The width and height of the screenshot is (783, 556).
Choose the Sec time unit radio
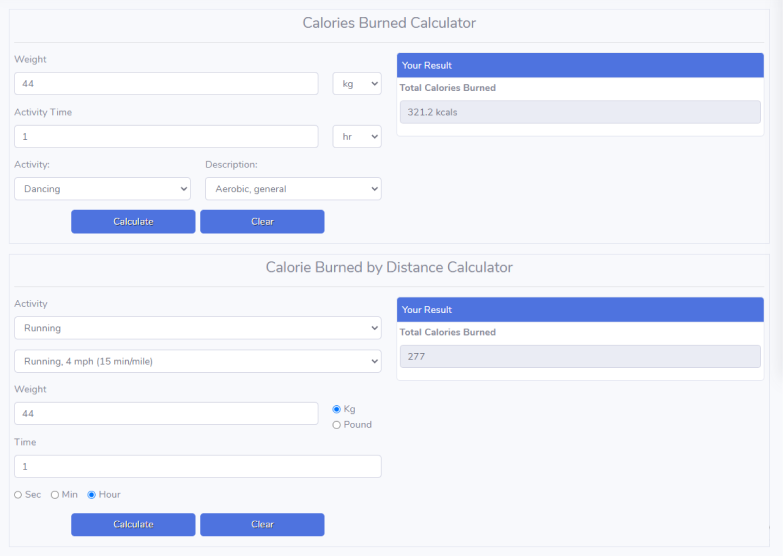click(x=19, y=495)
